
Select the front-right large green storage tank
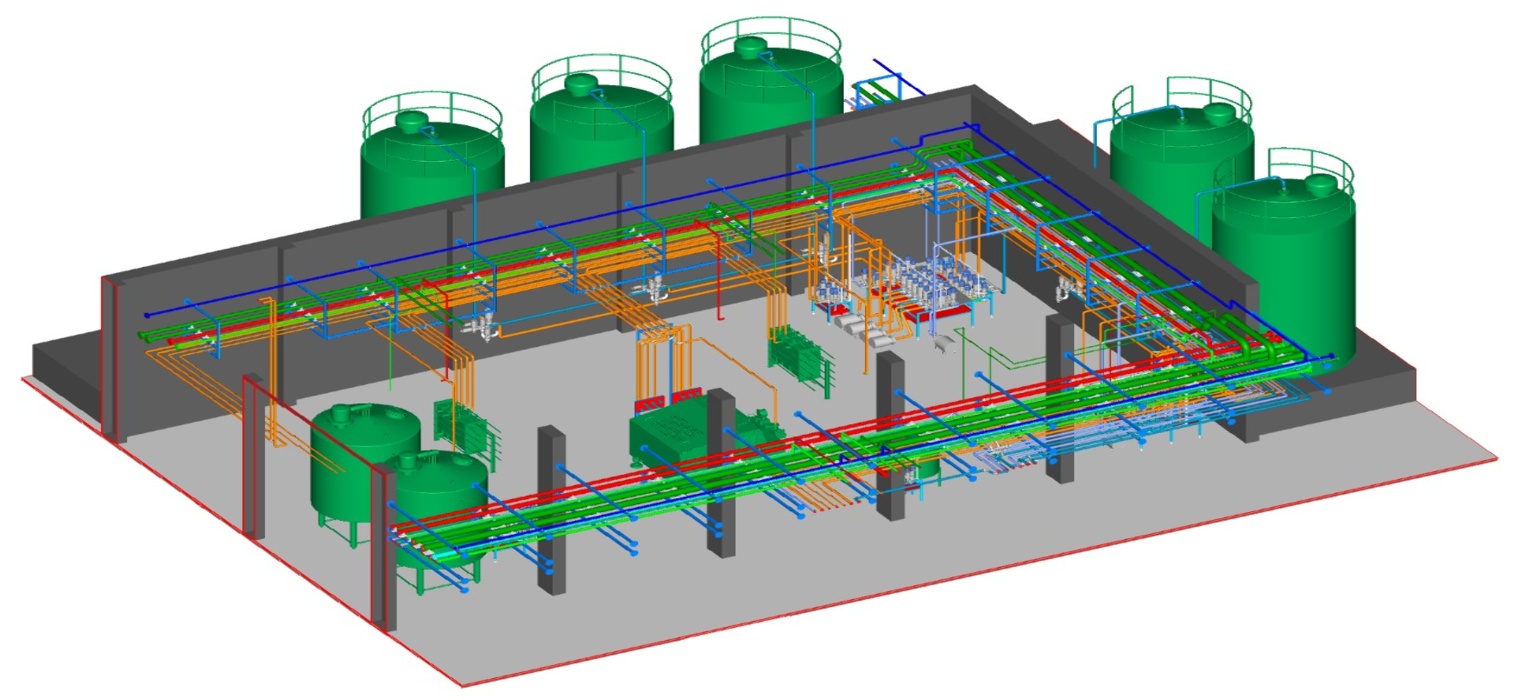[1284, 255]
